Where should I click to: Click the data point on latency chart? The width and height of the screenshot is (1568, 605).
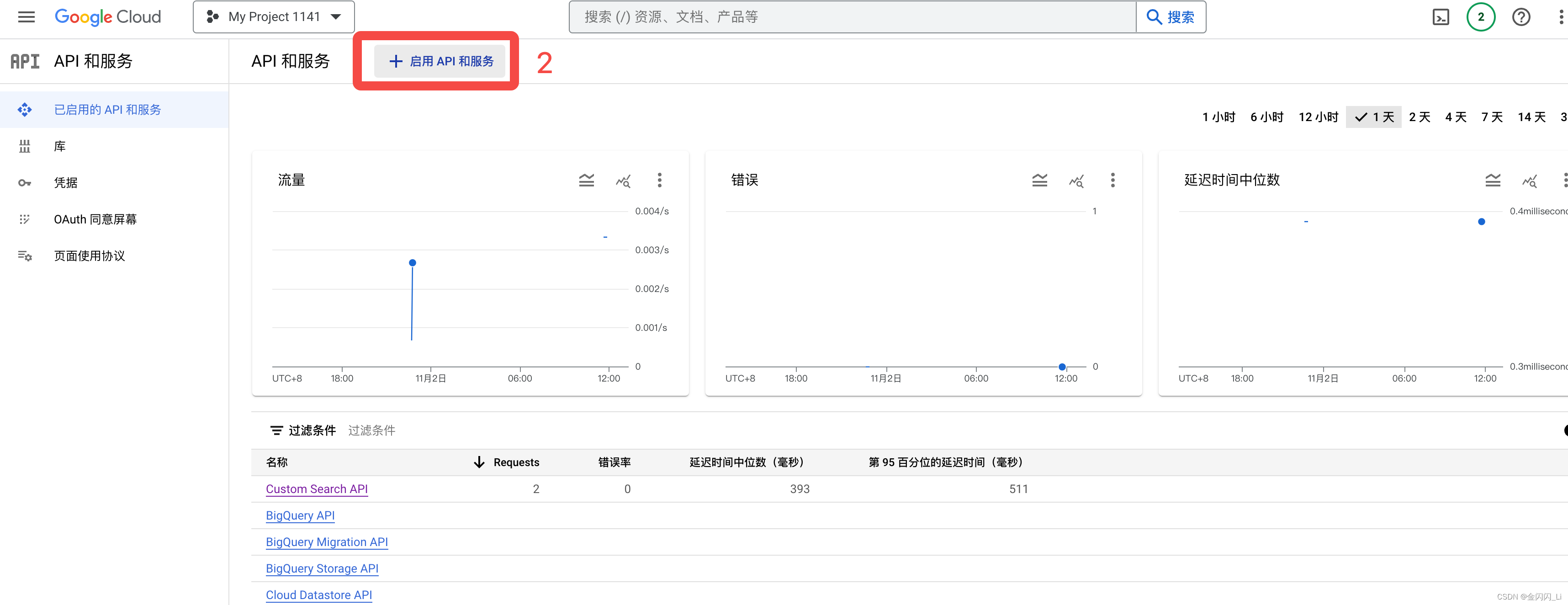click(x=1482, y=222)
